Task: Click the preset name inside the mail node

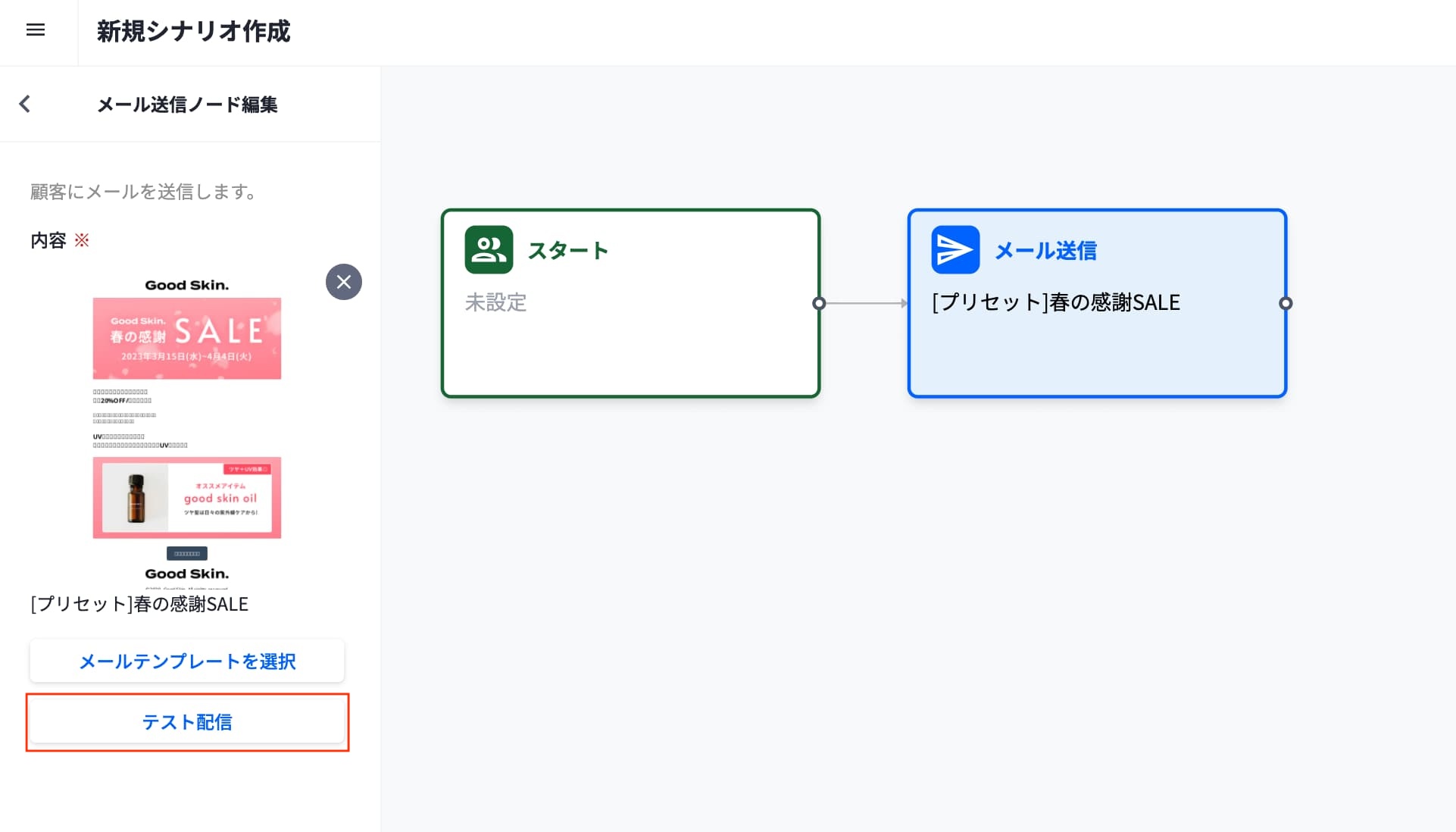Action: click(x=1055, y=302)
